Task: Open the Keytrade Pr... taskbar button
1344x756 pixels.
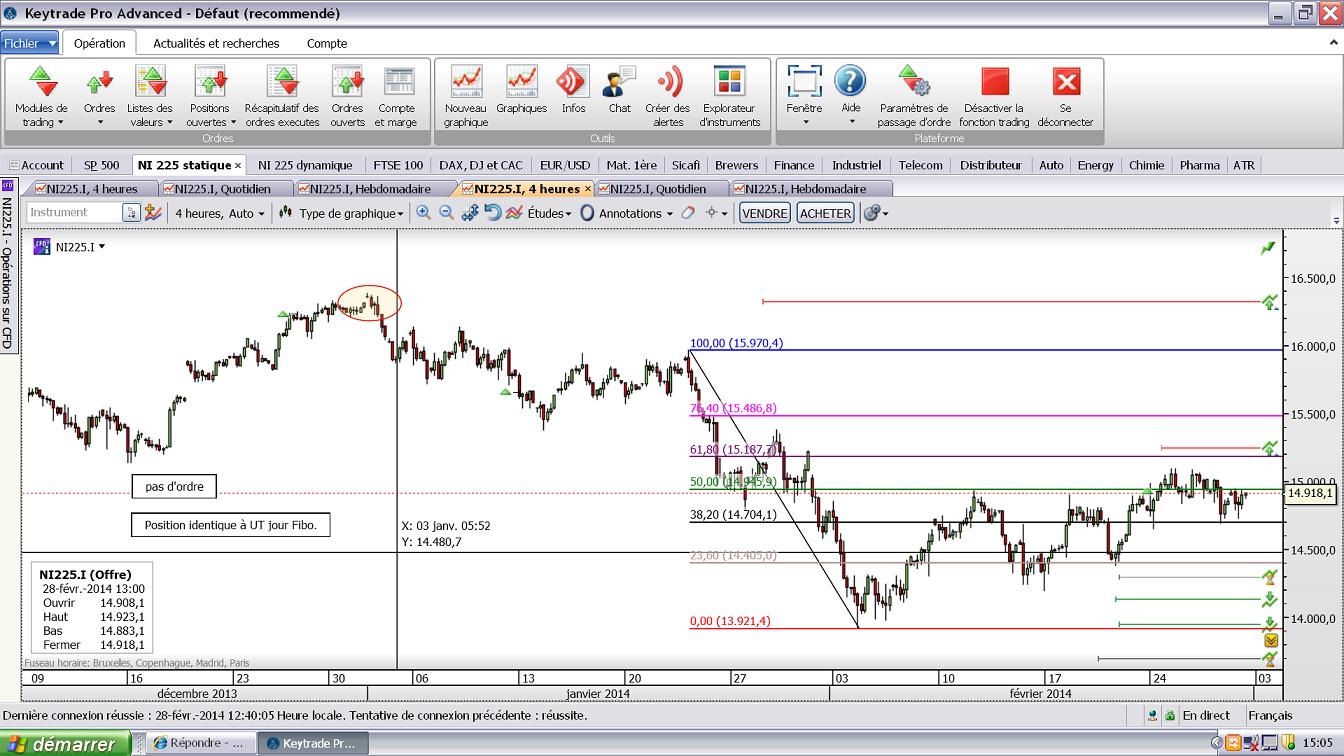Action: pyautogui.click(x=313, y=744)
